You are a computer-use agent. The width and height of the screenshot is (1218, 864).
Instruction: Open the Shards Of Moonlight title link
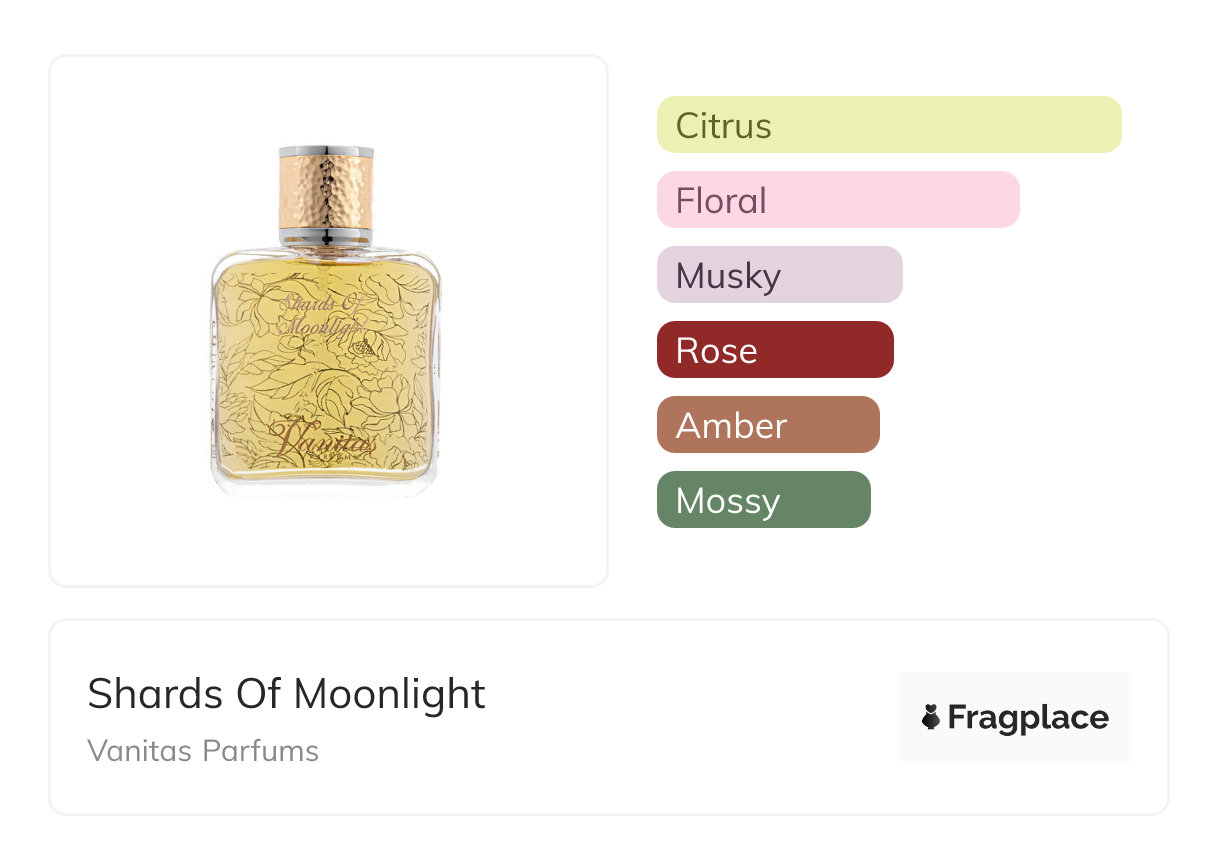point(286,693)
